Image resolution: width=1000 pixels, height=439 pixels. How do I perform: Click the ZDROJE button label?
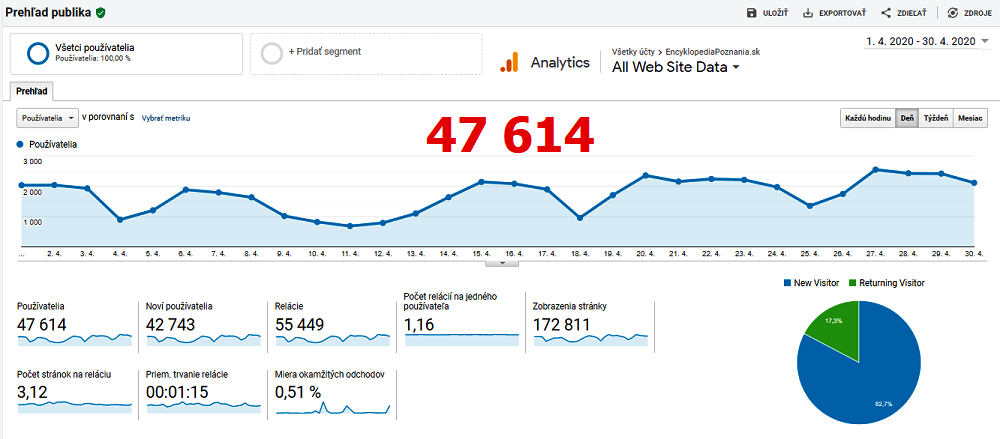point(976,13)
